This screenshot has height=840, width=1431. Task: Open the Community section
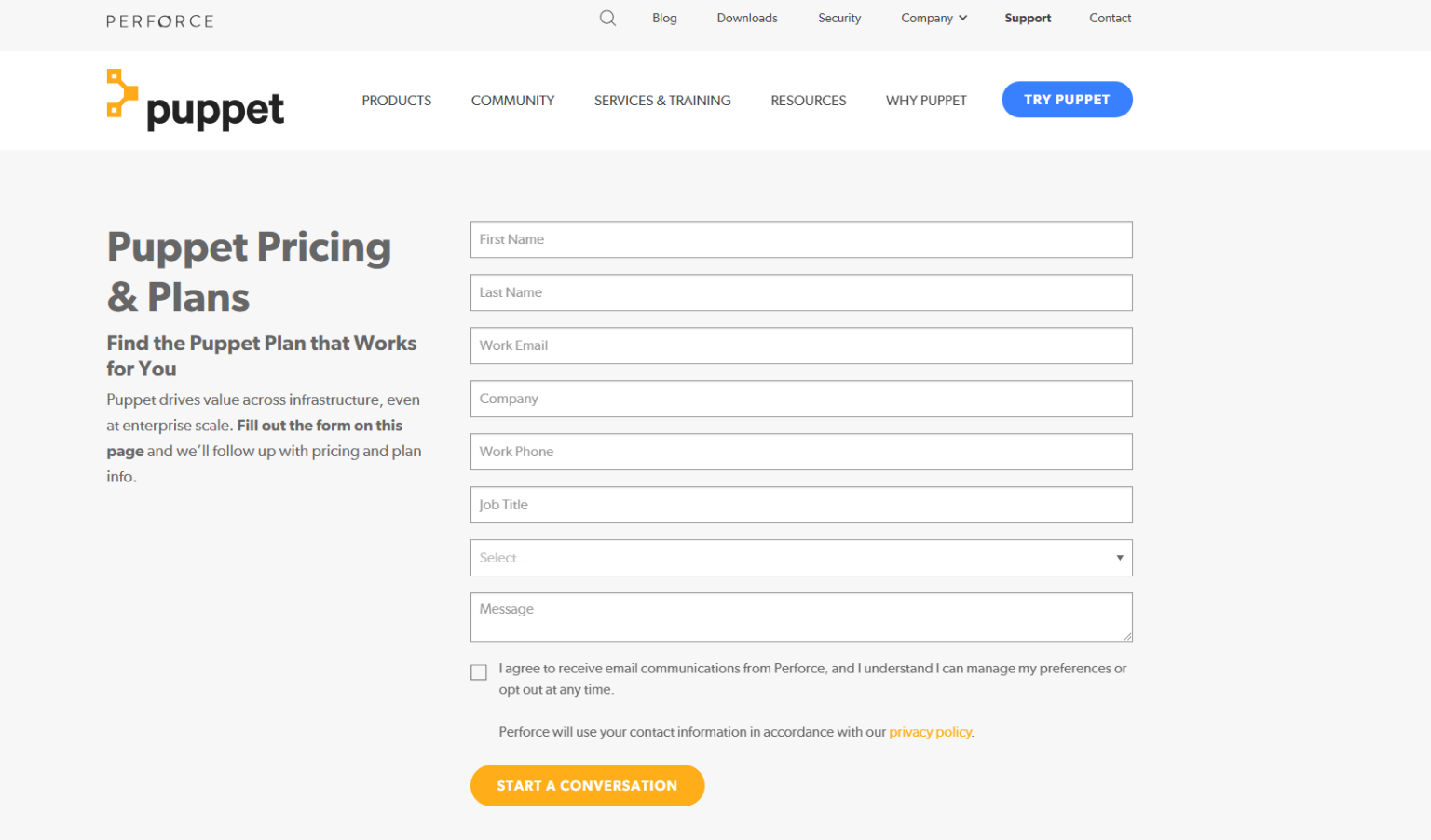[512, 100]
